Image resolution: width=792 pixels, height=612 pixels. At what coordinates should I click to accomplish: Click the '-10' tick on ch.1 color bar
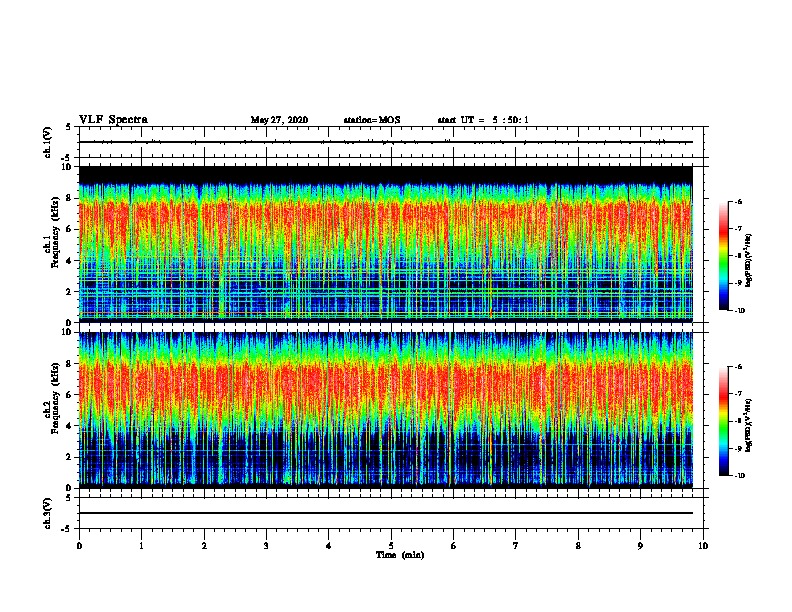(739, 311)
